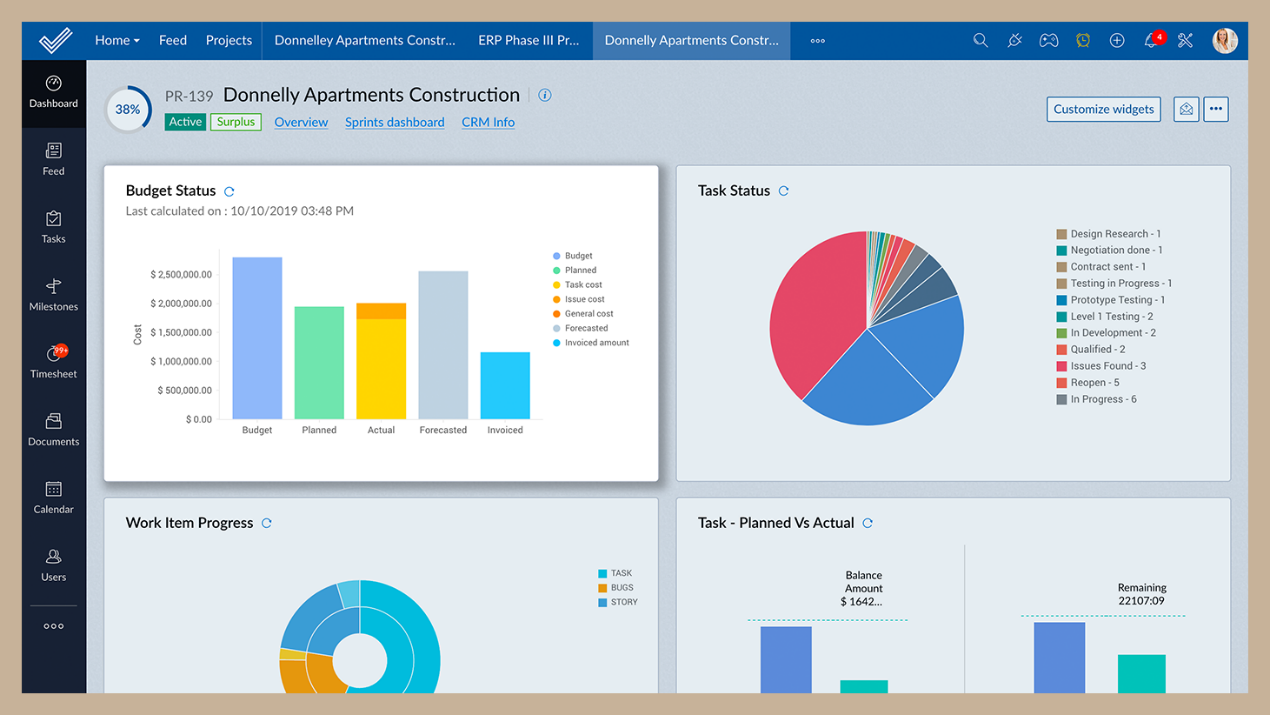The width and height of the screenshot is (1270, 715).
Task: Click the Customize widgets button
Action: 1103,109
